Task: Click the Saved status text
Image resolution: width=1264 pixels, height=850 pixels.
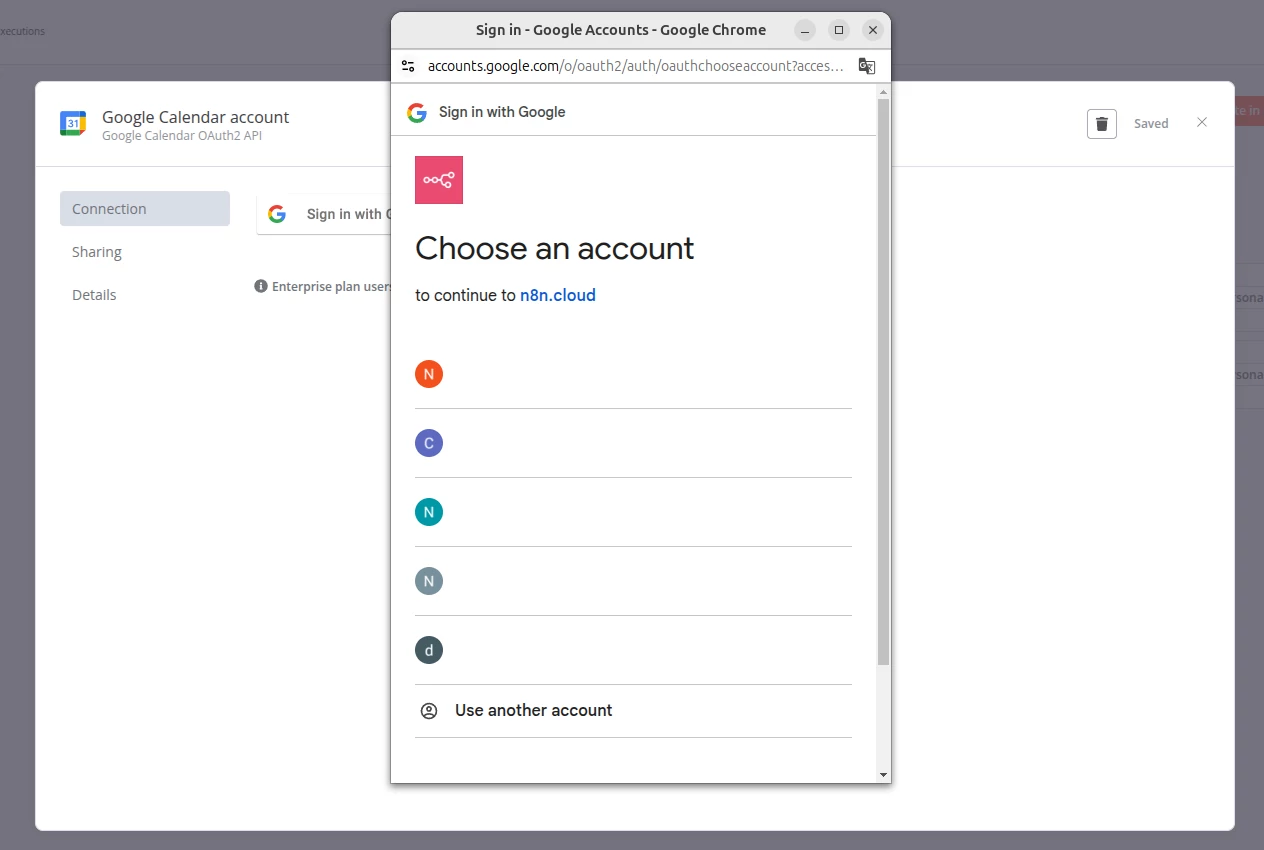Action: 1151,124
